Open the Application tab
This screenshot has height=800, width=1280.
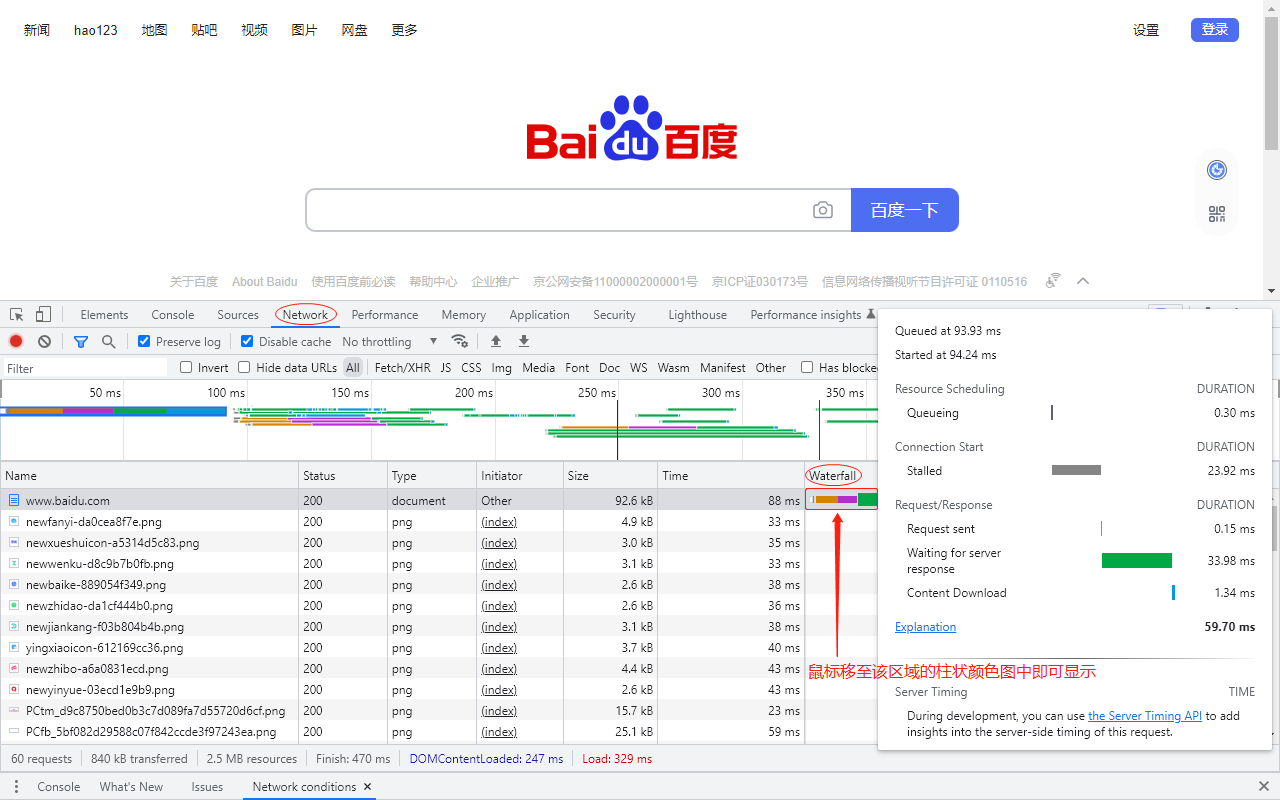click(x=539, y=314)
